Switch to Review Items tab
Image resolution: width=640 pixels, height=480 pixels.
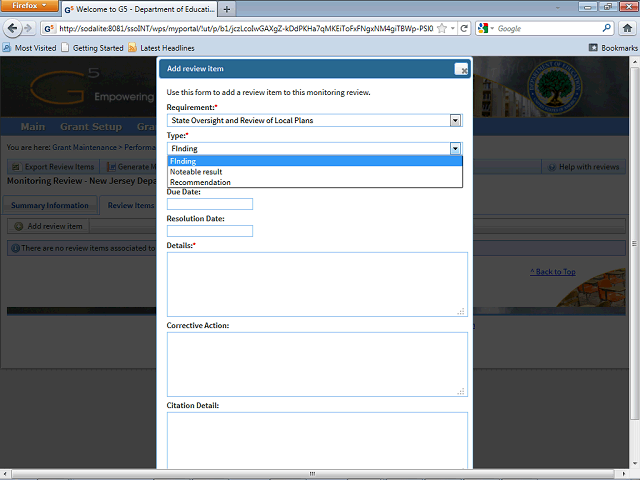[131, 205]
